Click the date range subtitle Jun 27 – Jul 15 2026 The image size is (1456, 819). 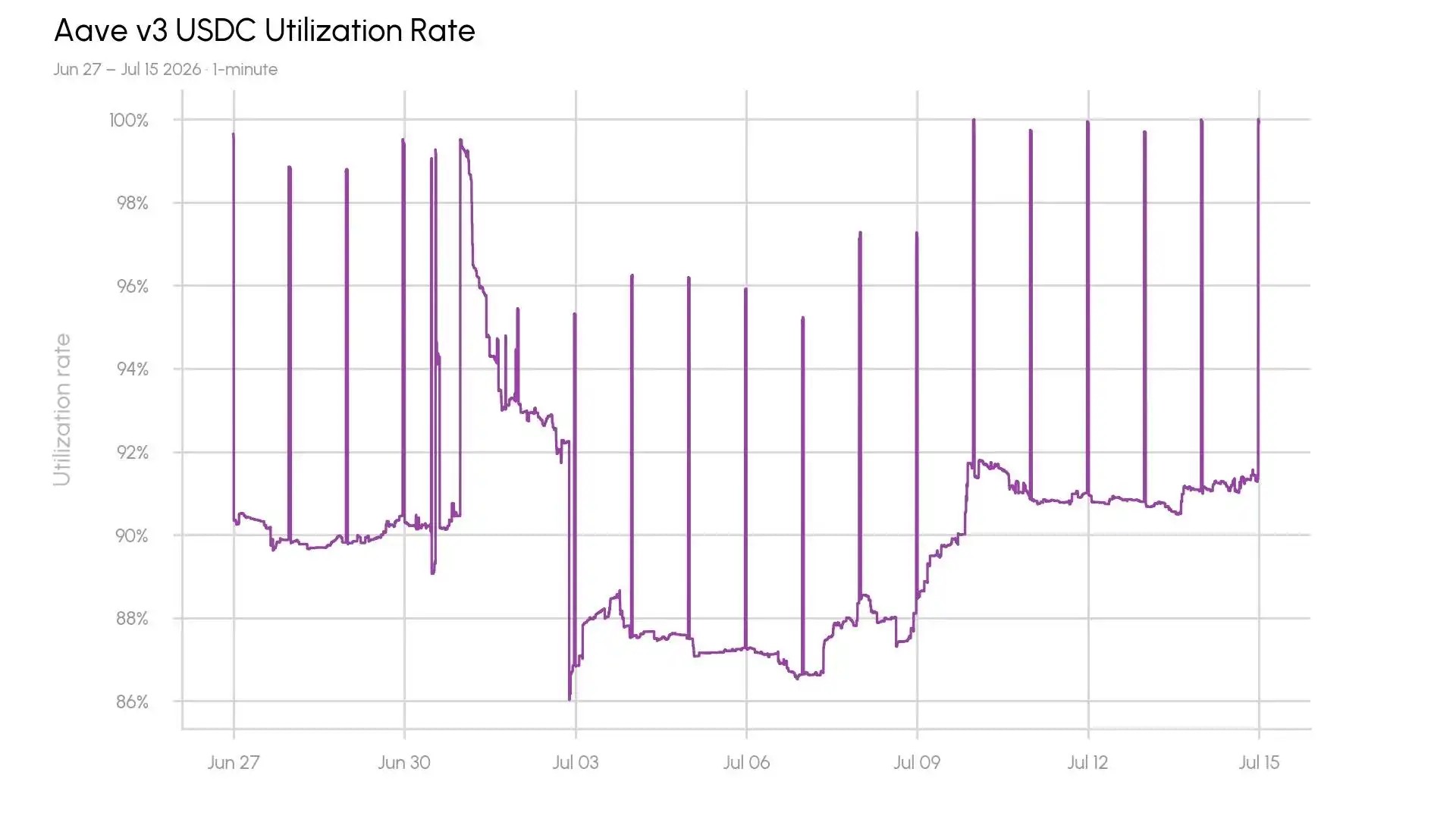point(127,69)
